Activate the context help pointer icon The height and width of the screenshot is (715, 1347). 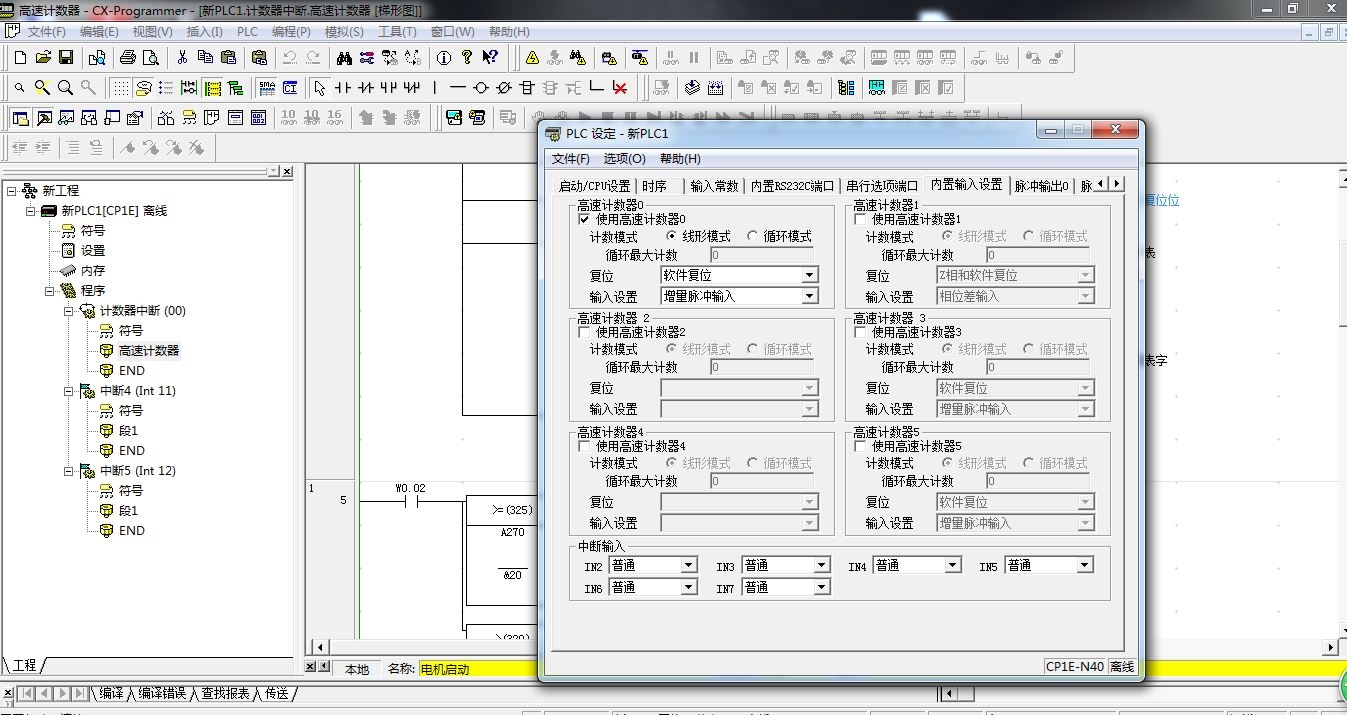[x=490, y=57]
